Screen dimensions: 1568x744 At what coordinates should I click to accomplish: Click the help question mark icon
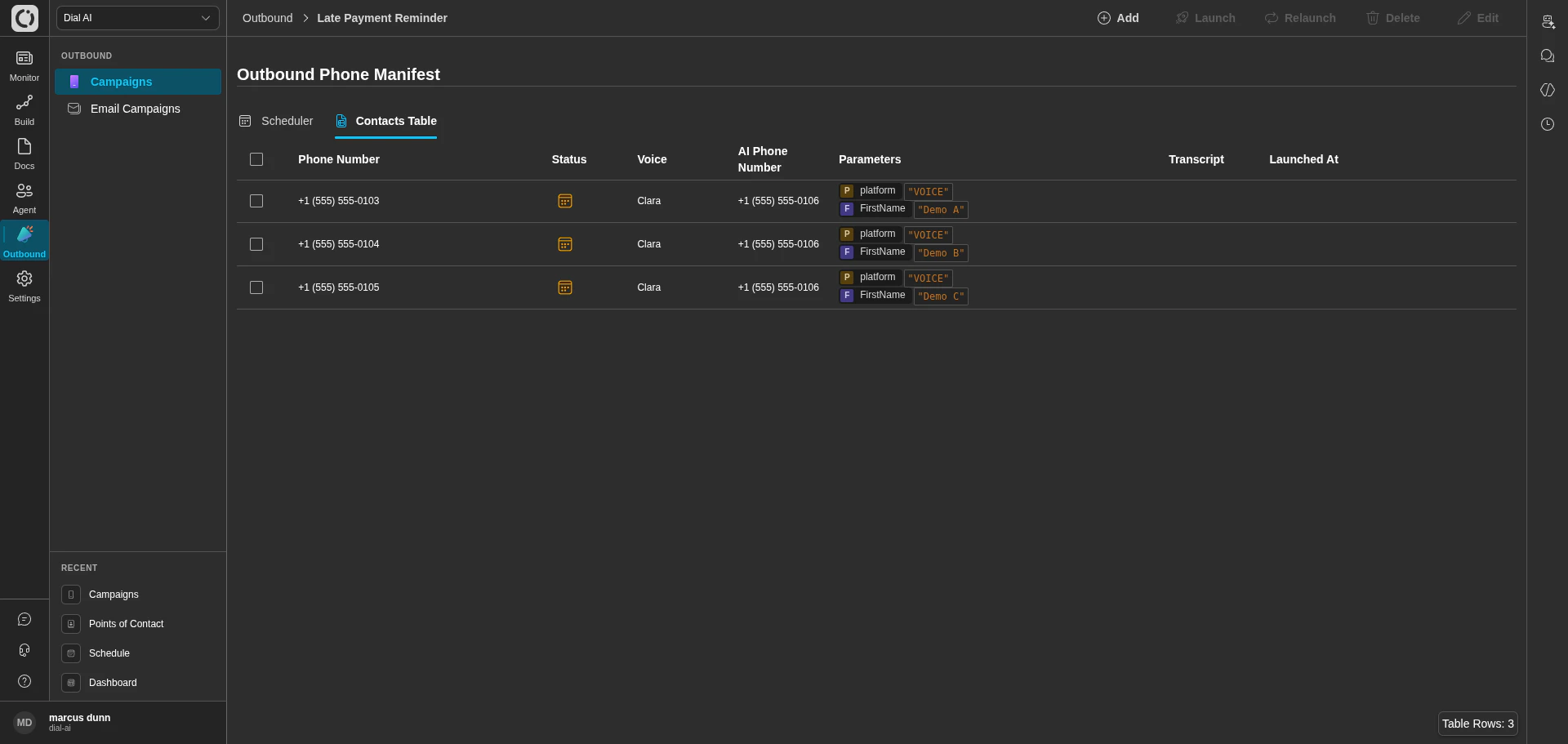tap(24, 681)
